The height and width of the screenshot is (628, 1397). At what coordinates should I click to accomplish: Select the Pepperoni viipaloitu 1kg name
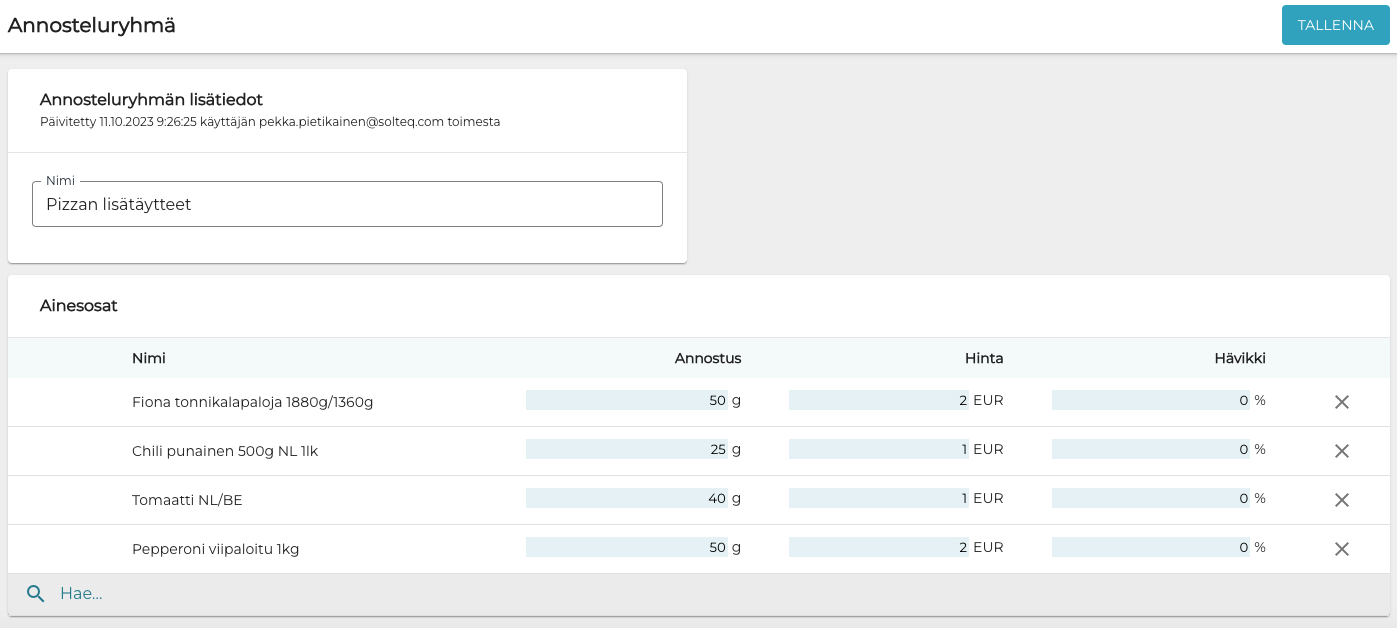216,549
